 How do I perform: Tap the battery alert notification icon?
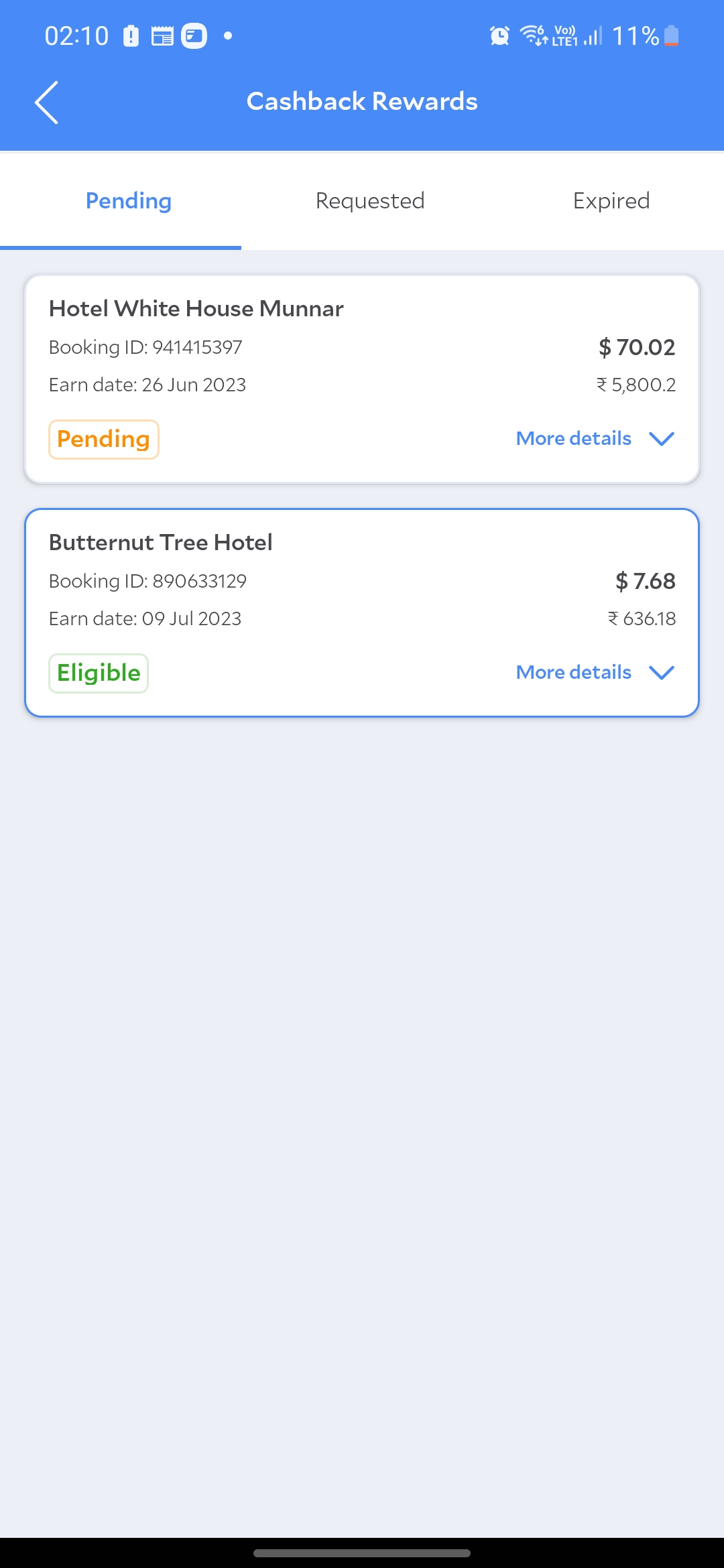coord(131,36)
